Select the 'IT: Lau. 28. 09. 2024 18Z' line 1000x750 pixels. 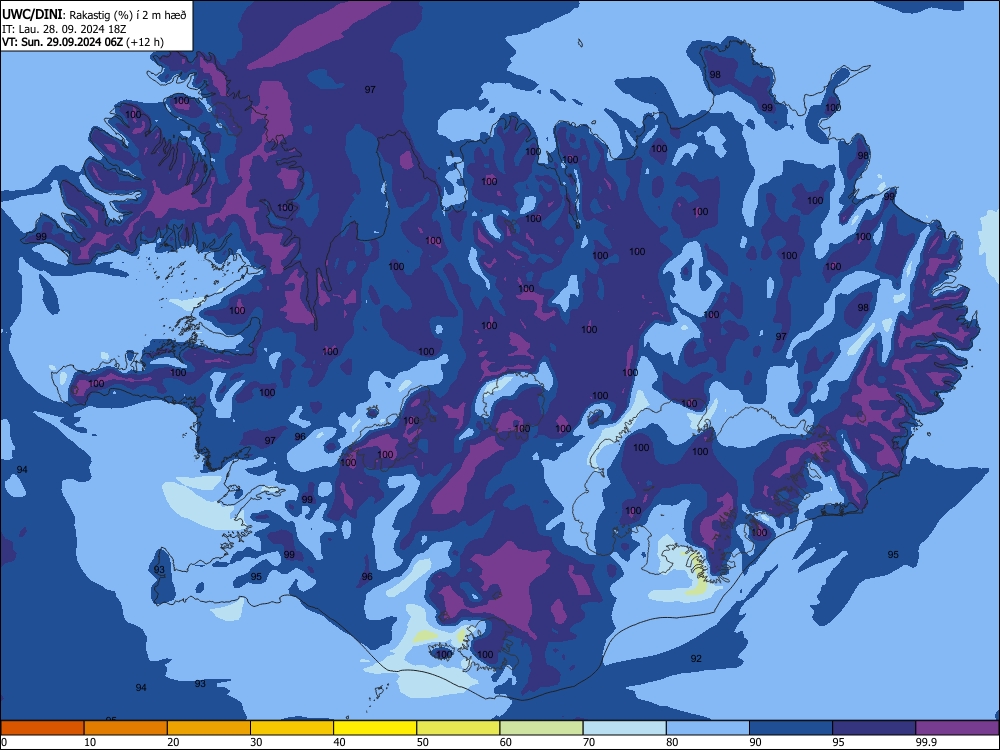click(64, 29)
